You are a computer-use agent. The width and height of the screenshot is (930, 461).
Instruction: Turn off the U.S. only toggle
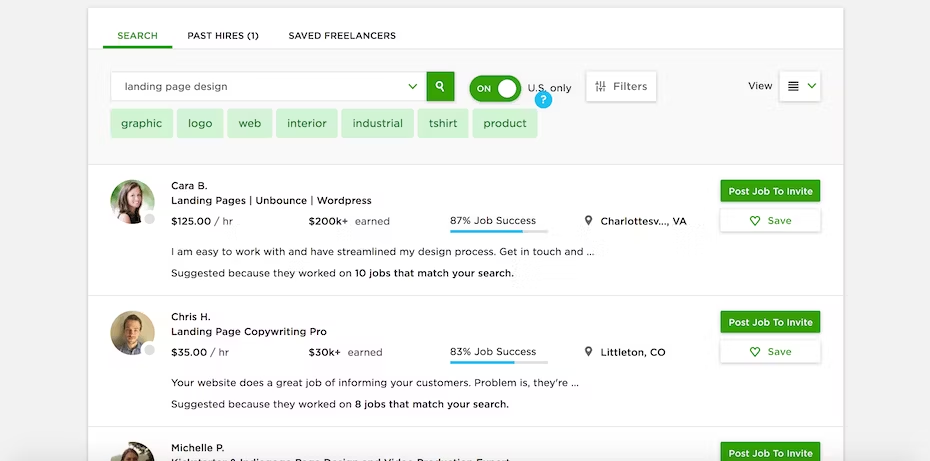point(495,88)
